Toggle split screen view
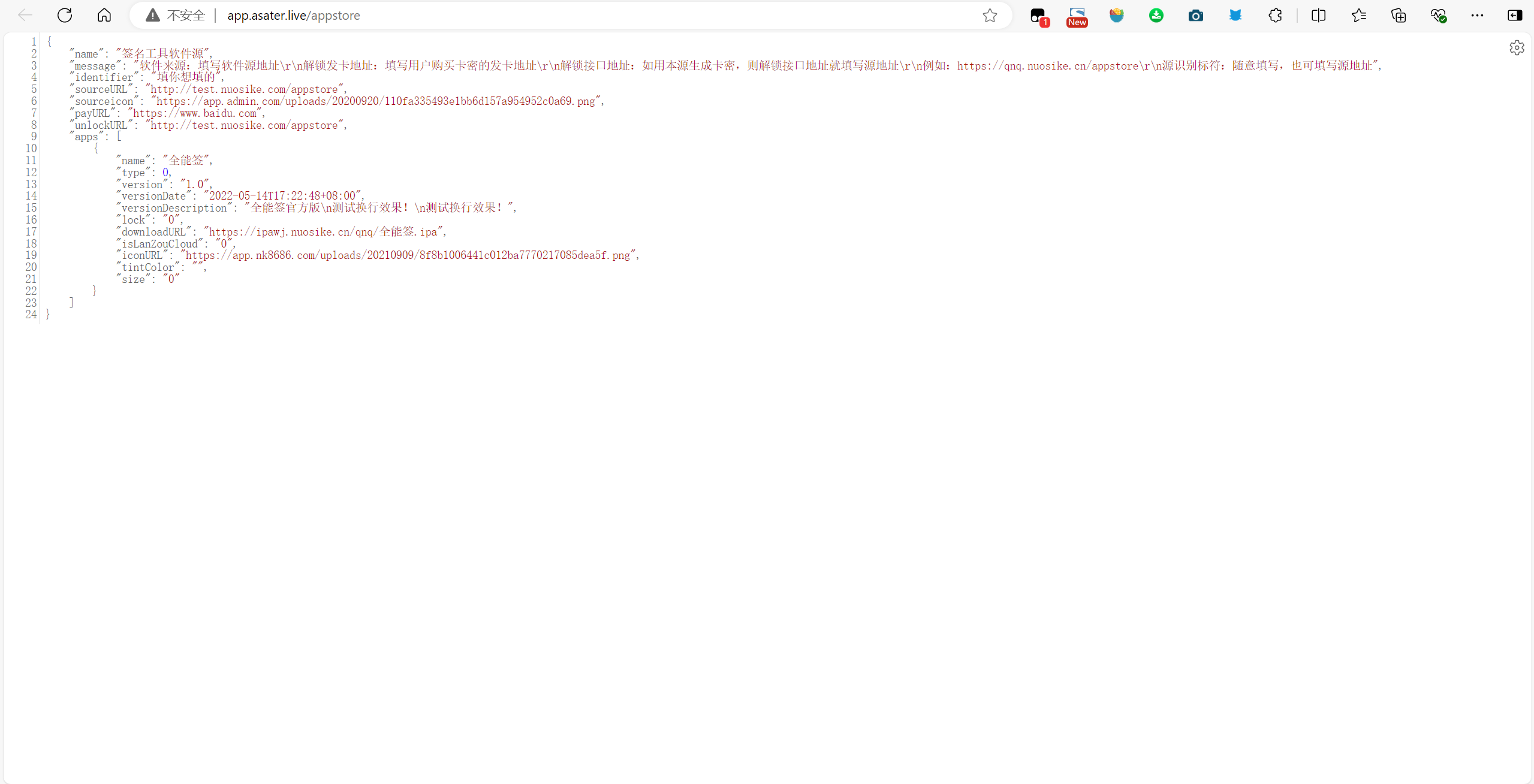 (x=1318, y=16)
